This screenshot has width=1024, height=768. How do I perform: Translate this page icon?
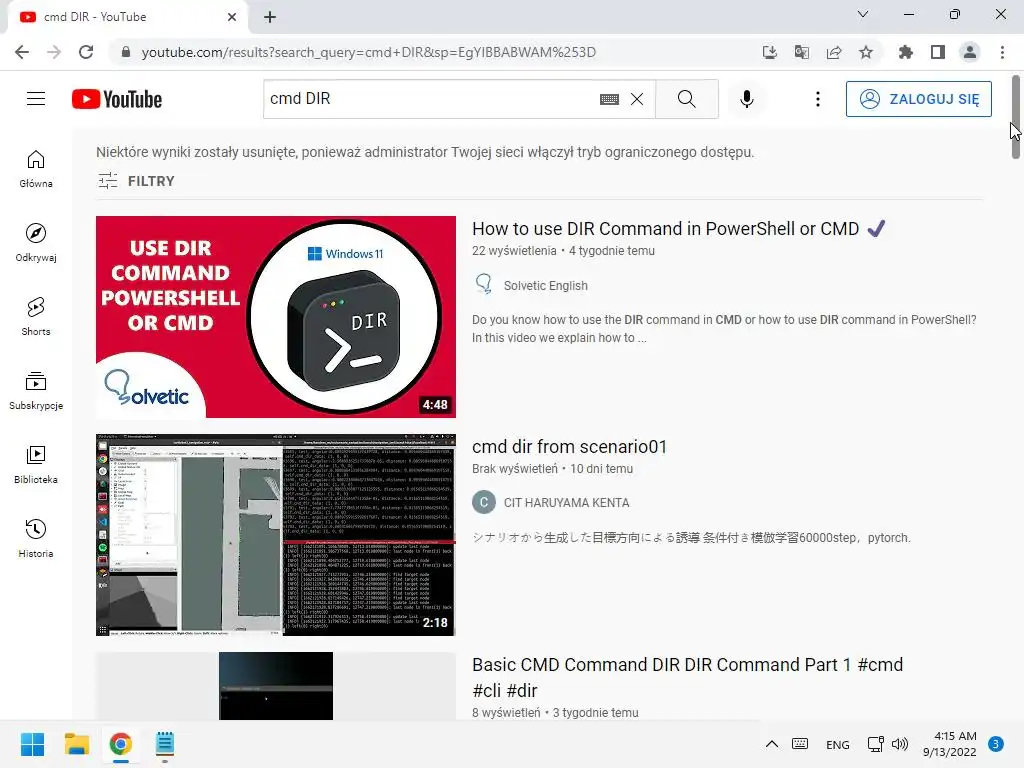(x=802, y=52)
